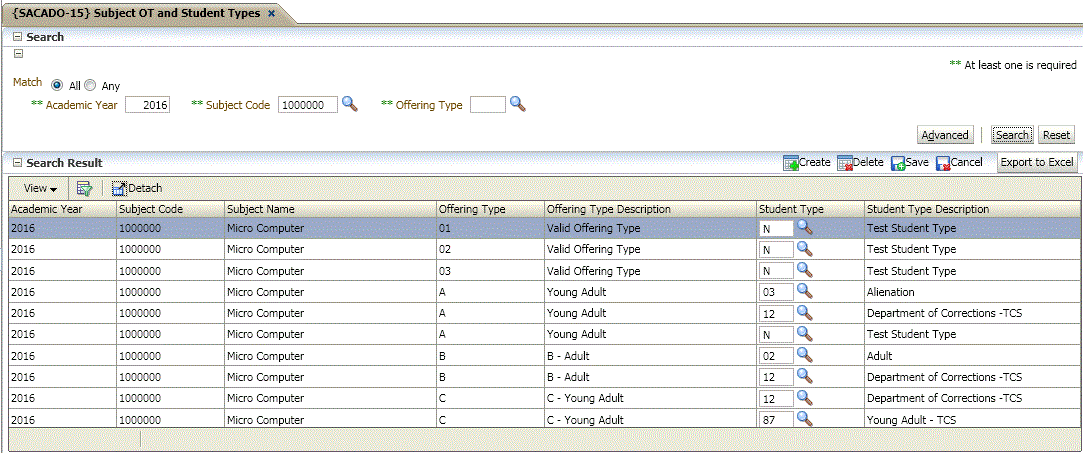
Task: Select offering type 01 cell
Action: pos(490,228)
